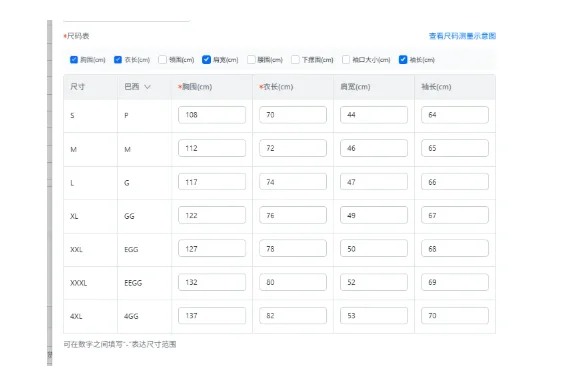Uncheck the 袖长(cm) checkbox
The width and height of the screenshot is (580, 366).
403,60
